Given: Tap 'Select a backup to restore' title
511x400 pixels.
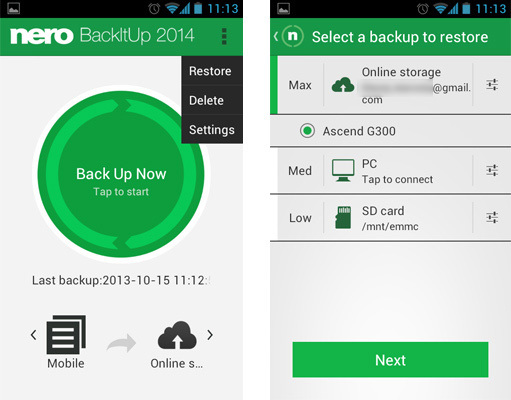Looking at the screenshot, I should [x=400, y=37].
